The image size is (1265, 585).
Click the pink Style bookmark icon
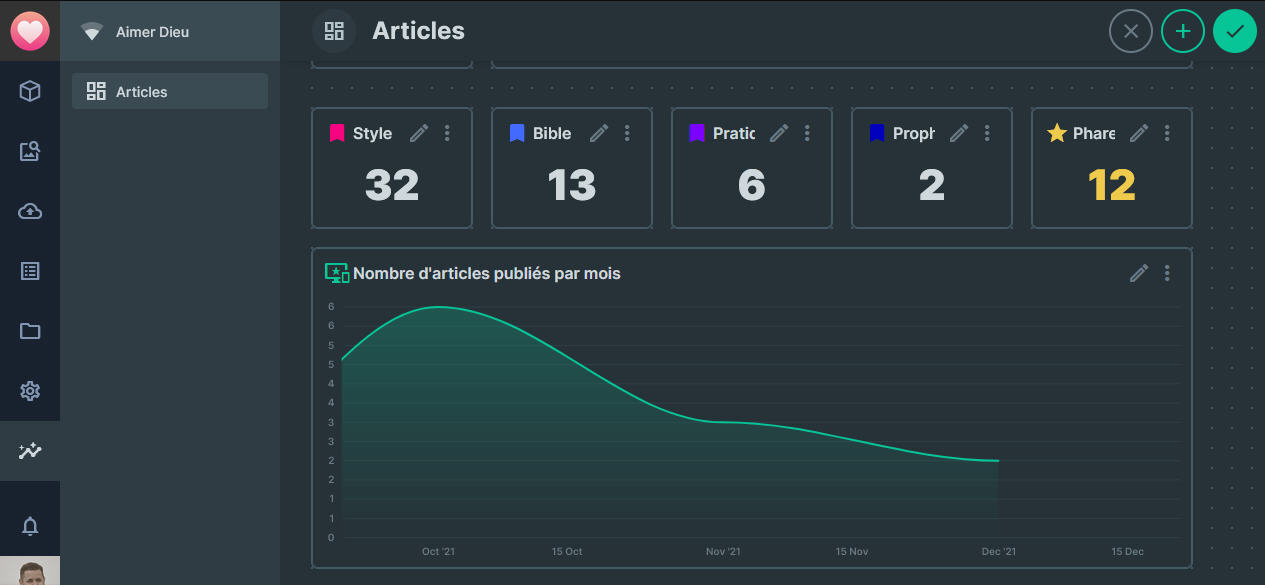pyautogui.click(x=337, y=133)
